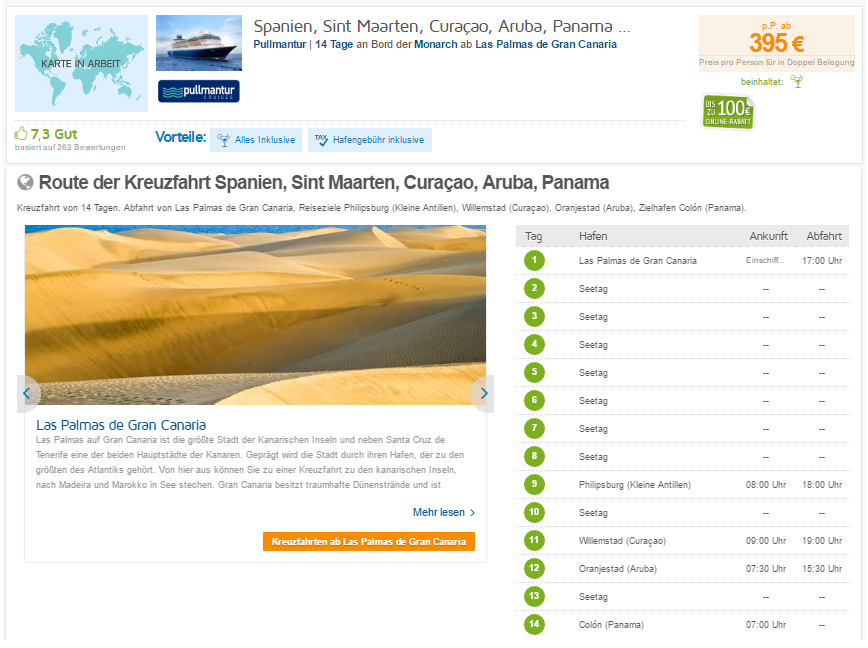
Task: Click the 08:00 Uhr arrival for Philipsburg
Action: pos(766,485)
